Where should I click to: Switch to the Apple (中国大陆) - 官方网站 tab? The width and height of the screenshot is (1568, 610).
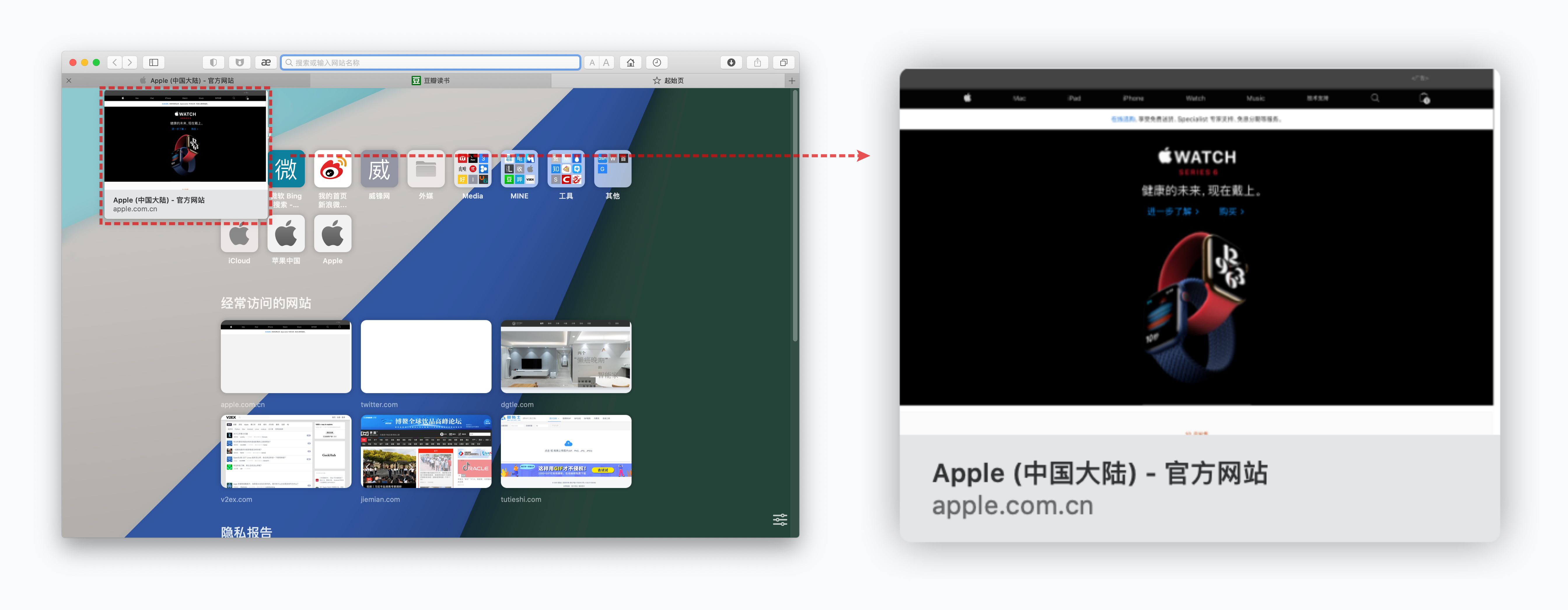pos(186,80)
